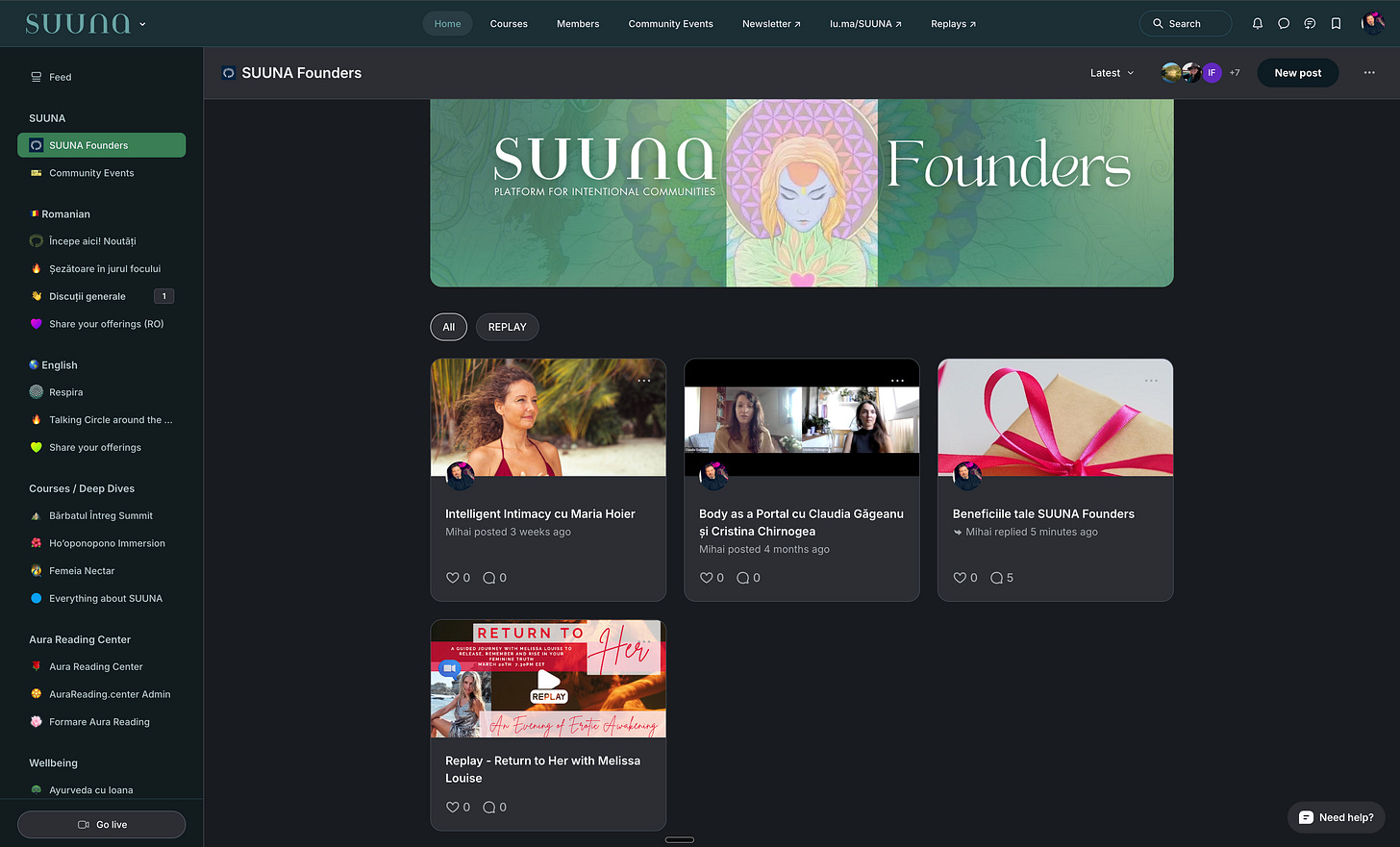Viewport: 1400px width, 847px height.
Task: Open Community Events in the sidebar
Action: 101,173
